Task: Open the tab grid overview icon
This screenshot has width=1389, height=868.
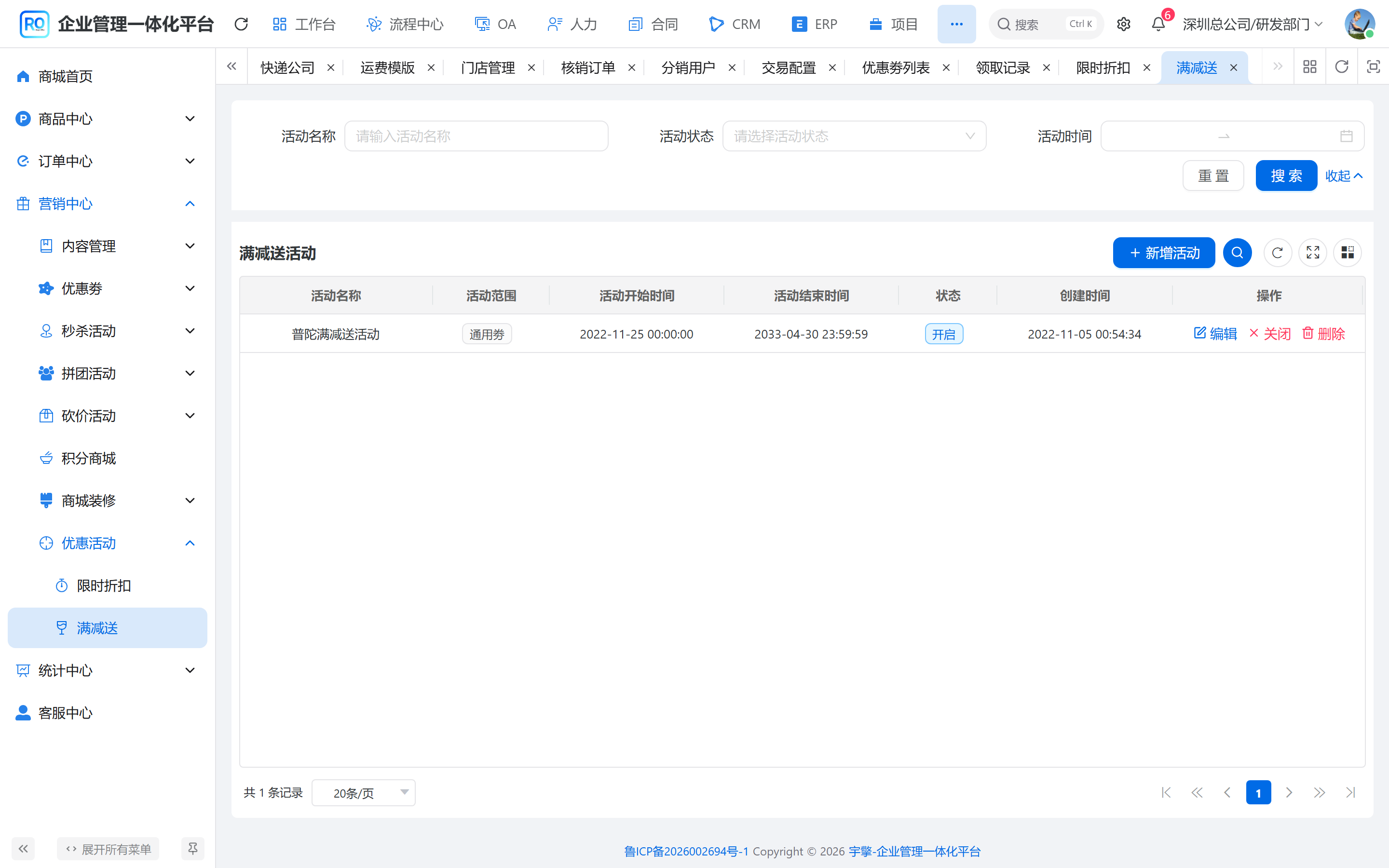Action: (1310, 67)
